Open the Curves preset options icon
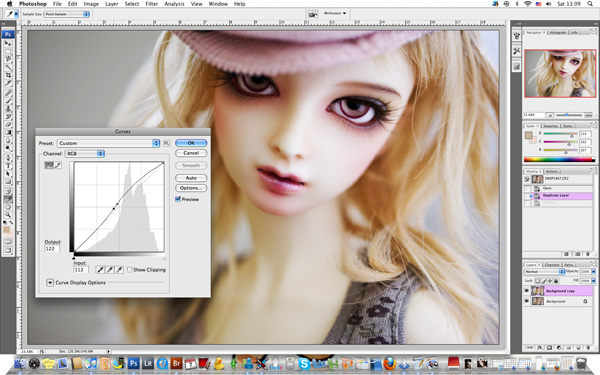 pos(166,143)
